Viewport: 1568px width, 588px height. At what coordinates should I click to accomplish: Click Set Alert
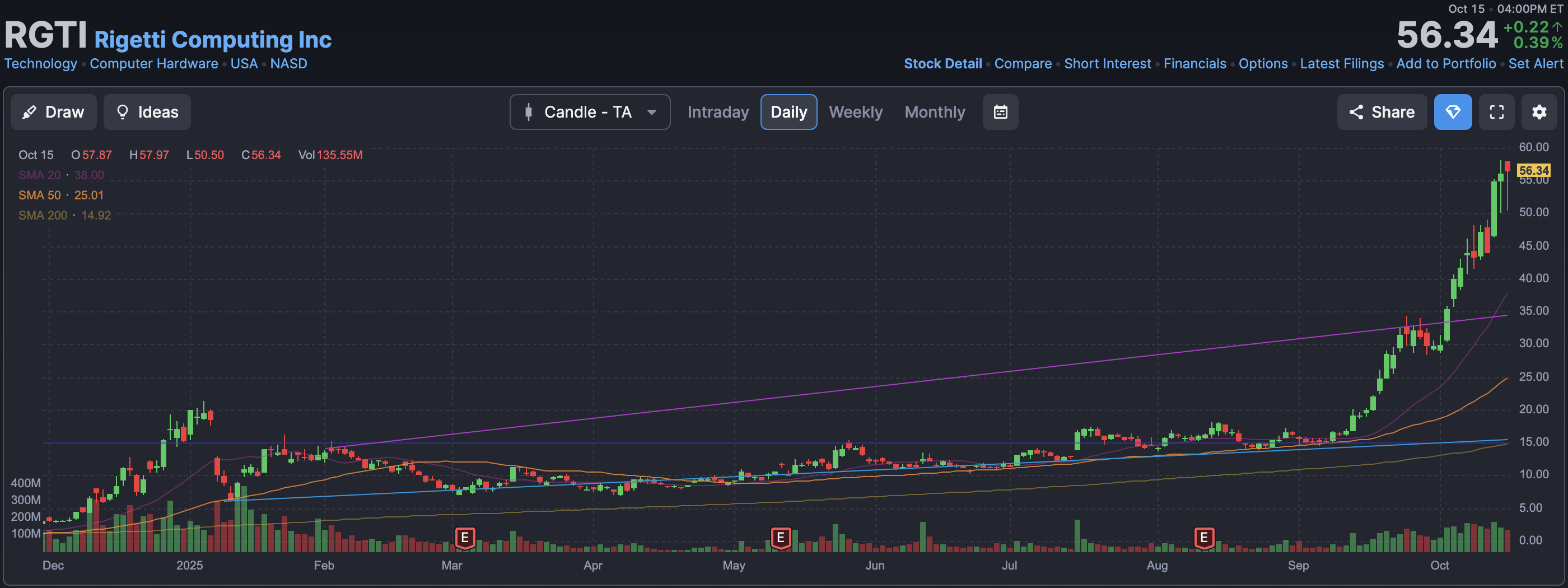point(1535,64)
